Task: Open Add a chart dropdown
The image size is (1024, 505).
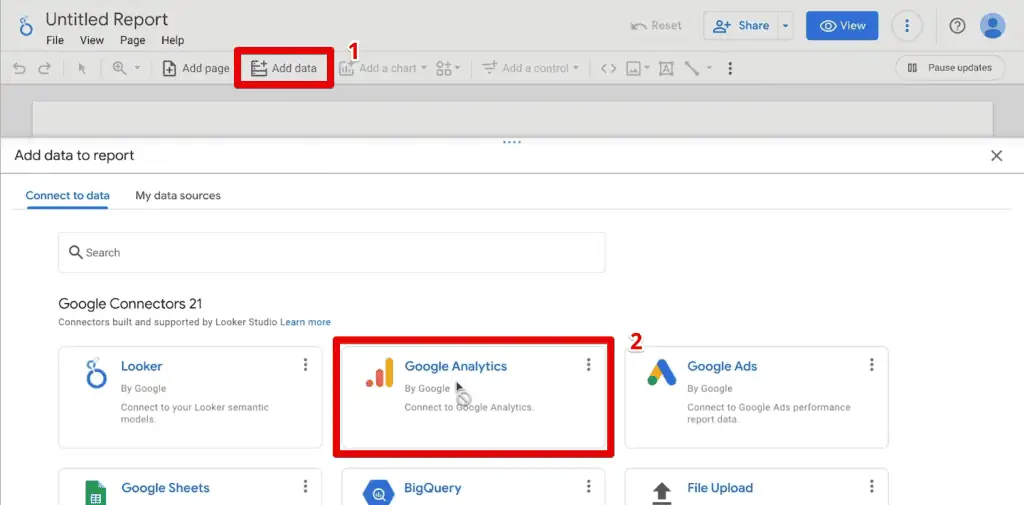Action: click(x=382, y=68)
